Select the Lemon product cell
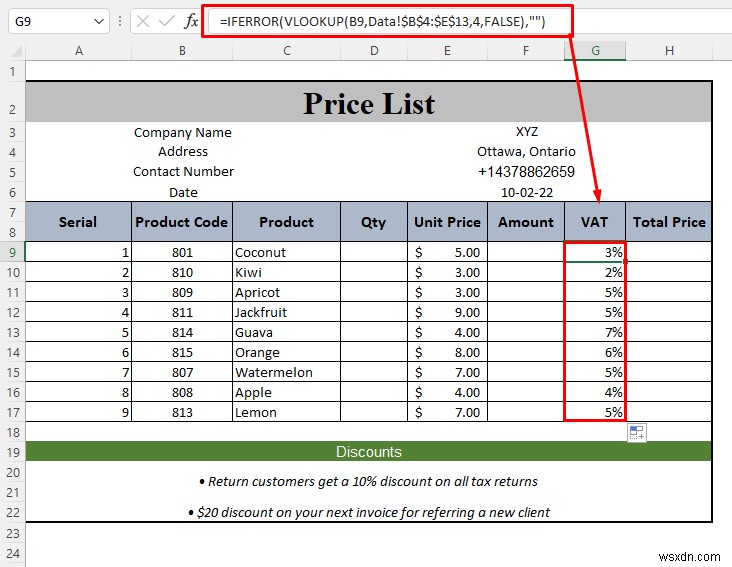The width and height of the screenshot is (732, 567). pyautogui.click(x=287, y=413)
